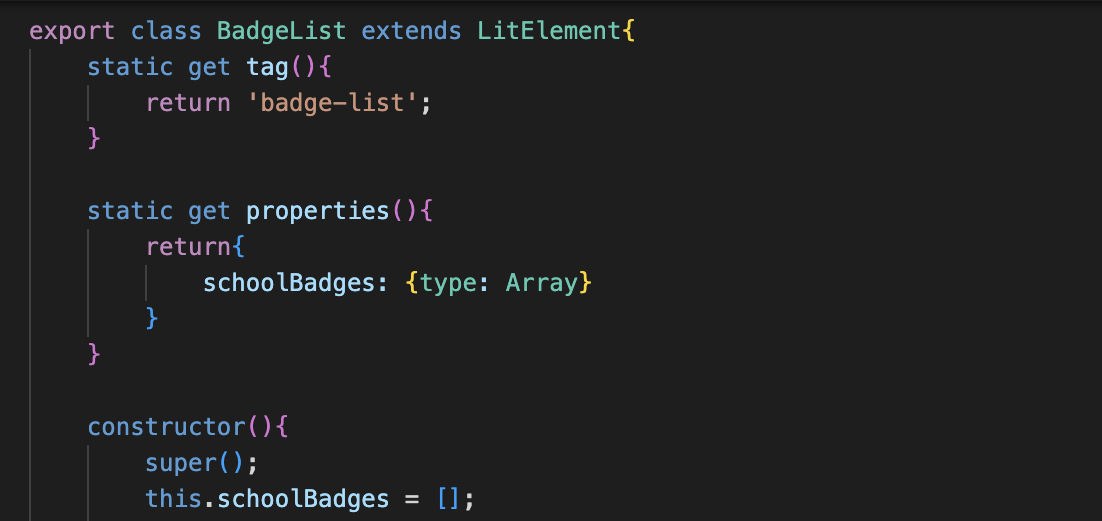
Task: Click the Array type value
Action: pyautogui.click(x=541, y=283)
